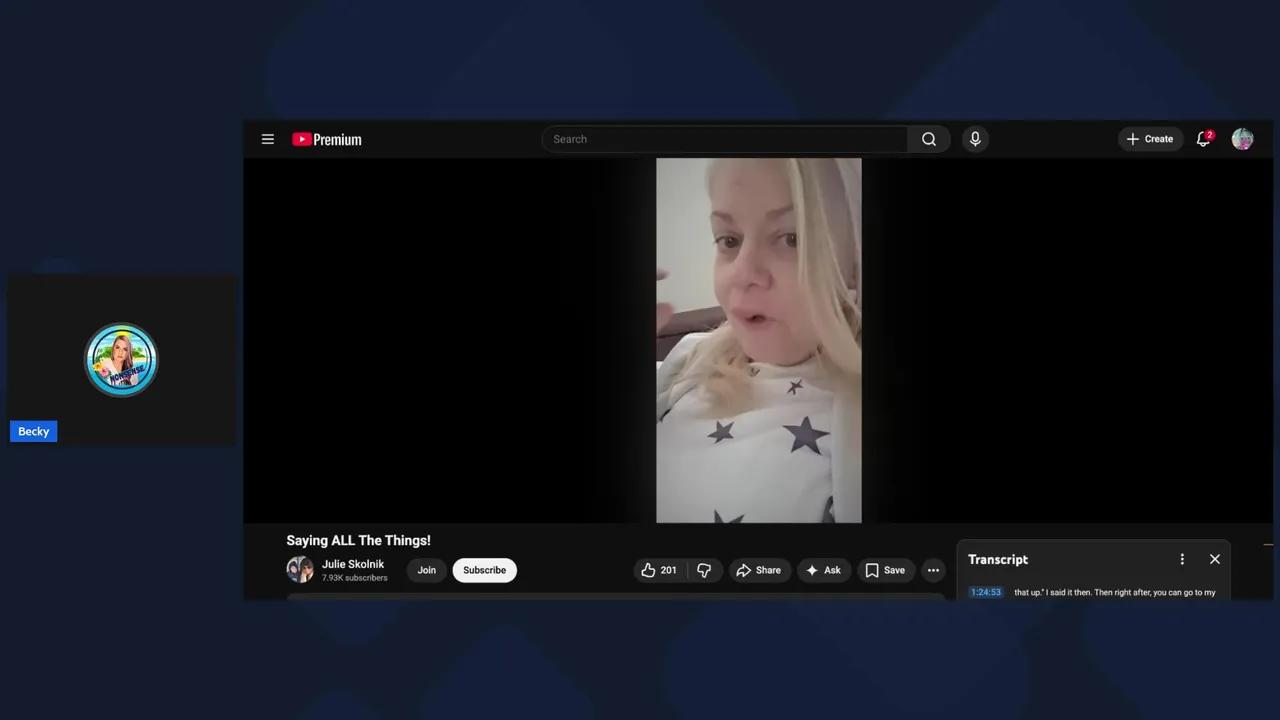This screenshot has width=1280, height=720.
Task: Open the account avatar menu
Action: (x=1242, y=139)
